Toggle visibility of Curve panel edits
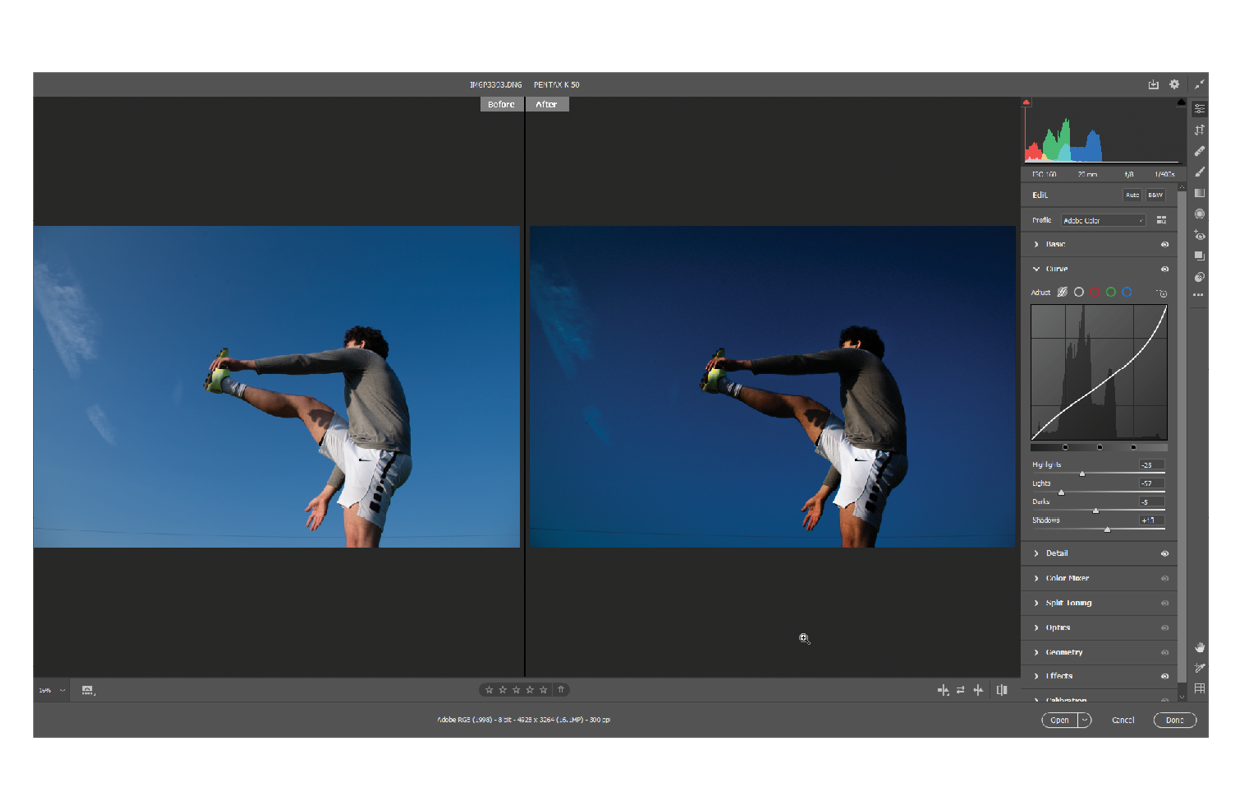 coord(1165,269)
